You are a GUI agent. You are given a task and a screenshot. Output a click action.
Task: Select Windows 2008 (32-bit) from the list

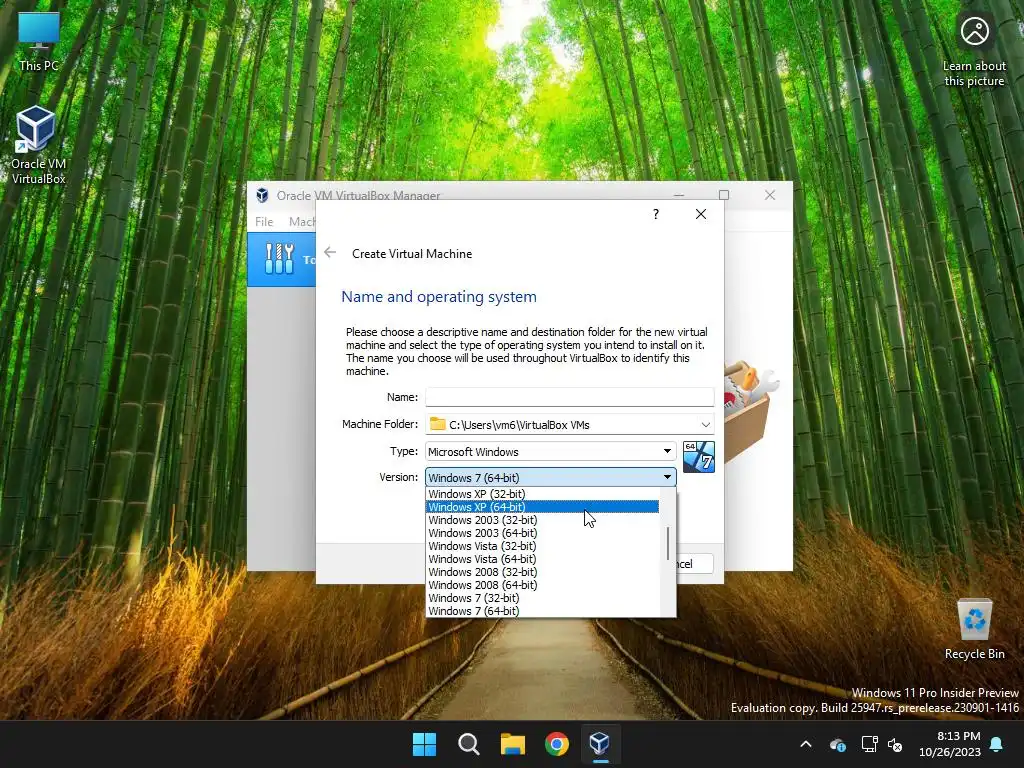542,573
